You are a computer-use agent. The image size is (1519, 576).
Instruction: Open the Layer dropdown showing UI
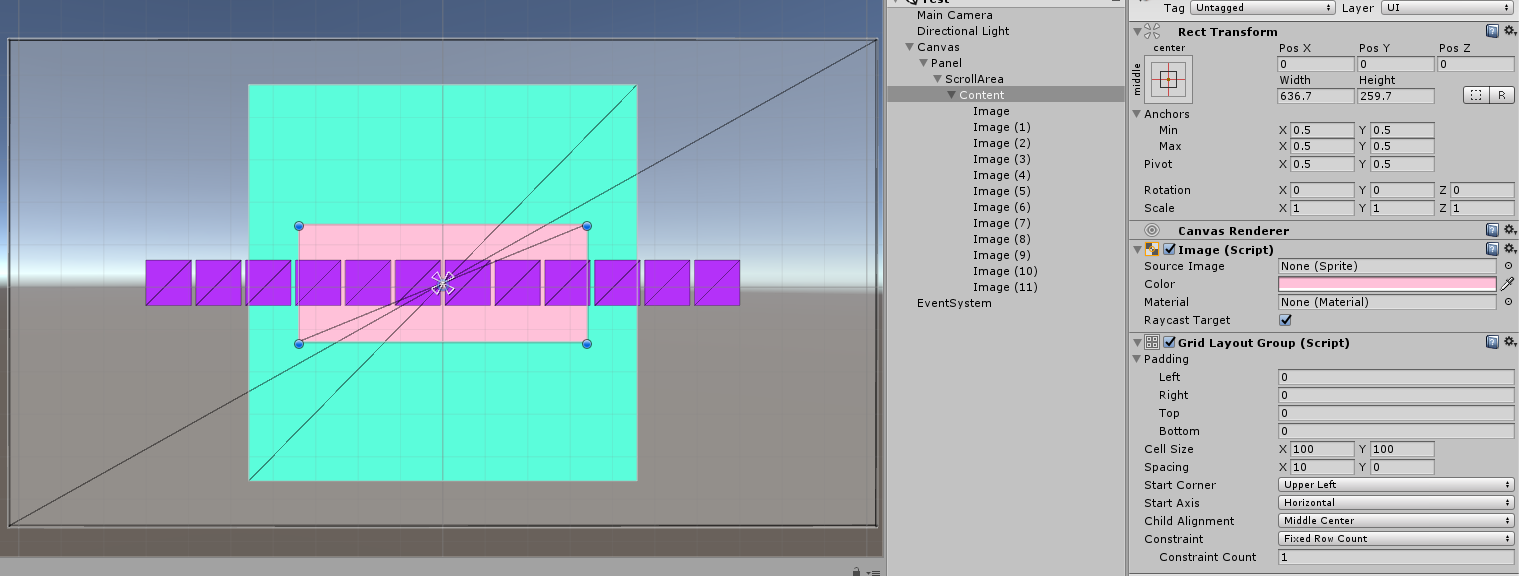[1446, 7]
